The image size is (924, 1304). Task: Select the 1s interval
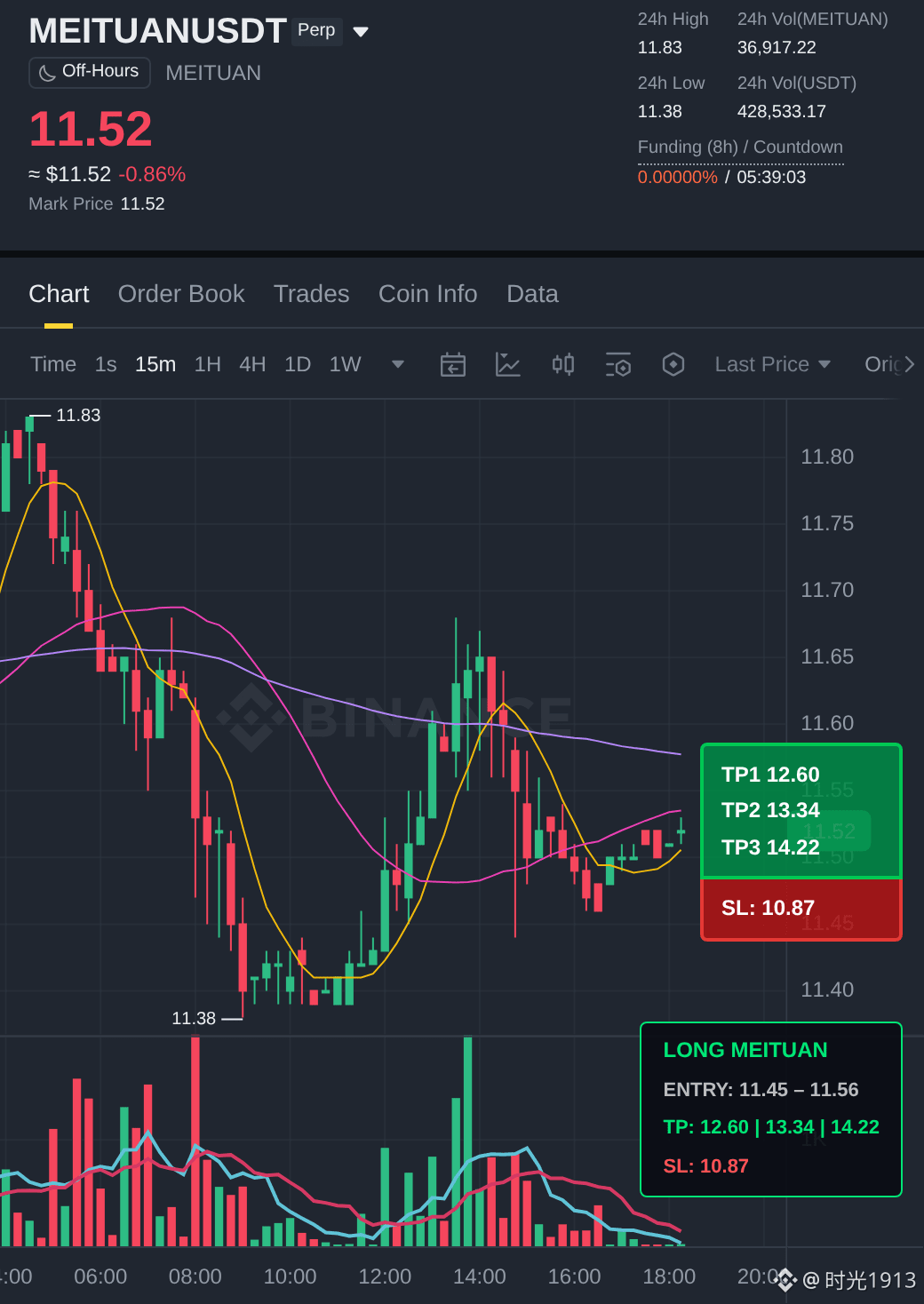pos(106,364)
